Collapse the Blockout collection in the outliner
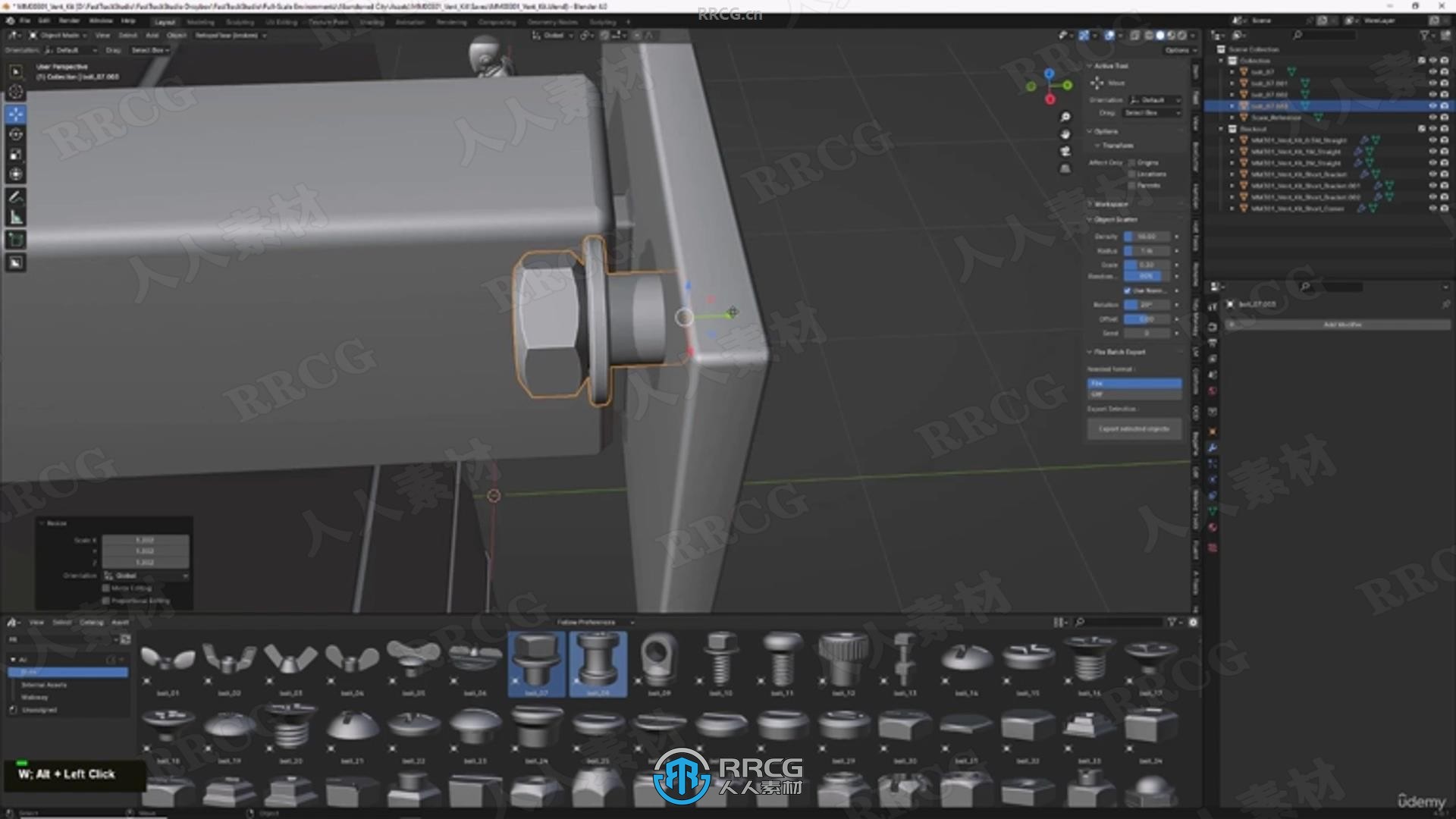The height and width of the screenshot is (819, 1456). click(x=1222, y=129)
